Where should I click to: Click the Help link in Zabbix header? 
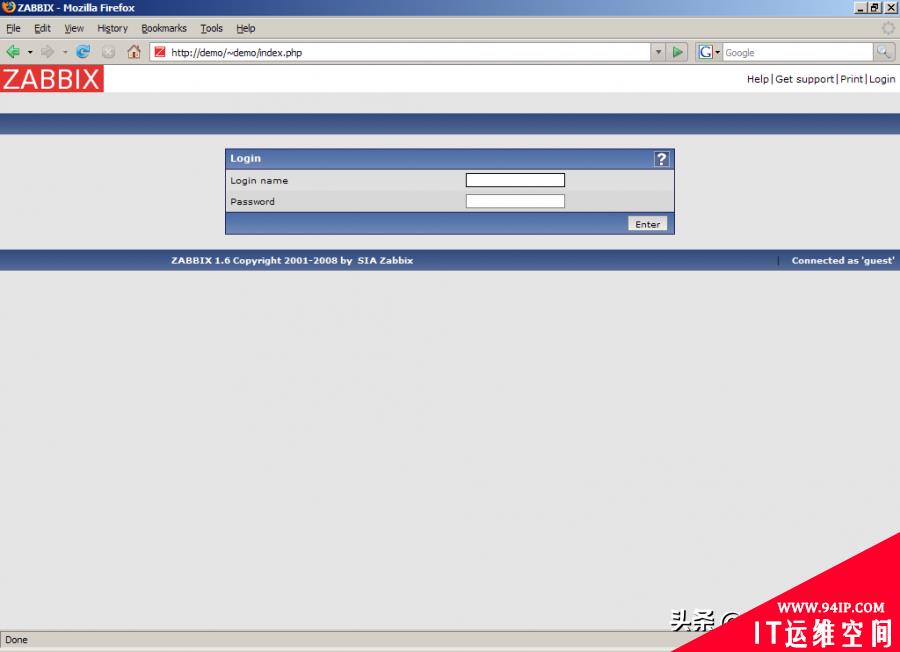[x=758, y=79]
